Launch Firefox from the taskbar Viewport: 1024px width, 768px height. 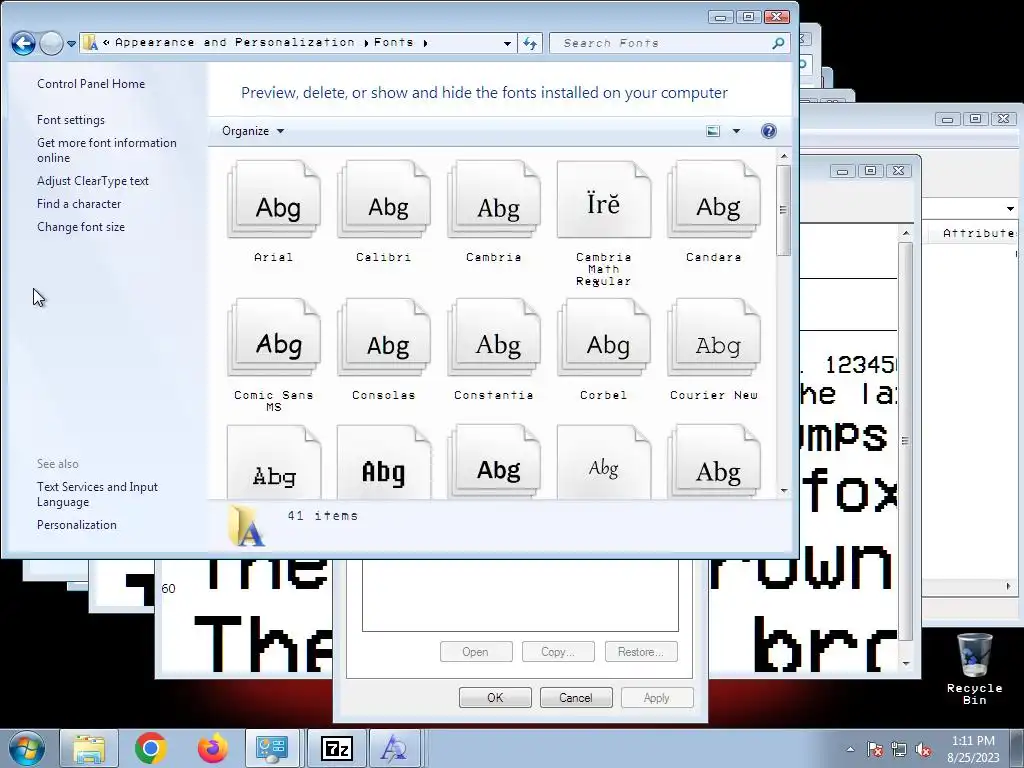tap(213, 748)
